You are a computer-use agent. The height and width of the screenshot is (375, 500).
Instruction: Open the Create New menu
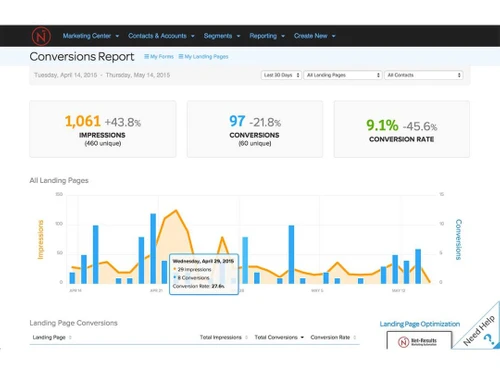pyautogui.click(x=314, y=36)
